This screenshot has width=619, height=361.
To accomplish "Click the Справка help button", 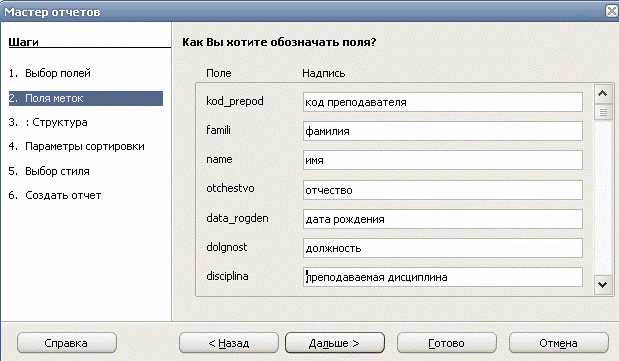I will point(67,343).
